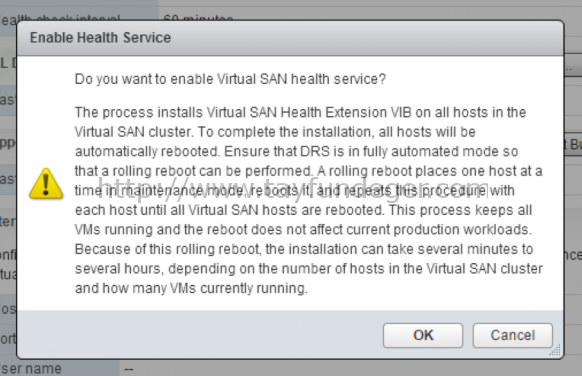Click the tayfundeger.com watermark URL
The image size is (582, 376).
[x=293, y=188]
